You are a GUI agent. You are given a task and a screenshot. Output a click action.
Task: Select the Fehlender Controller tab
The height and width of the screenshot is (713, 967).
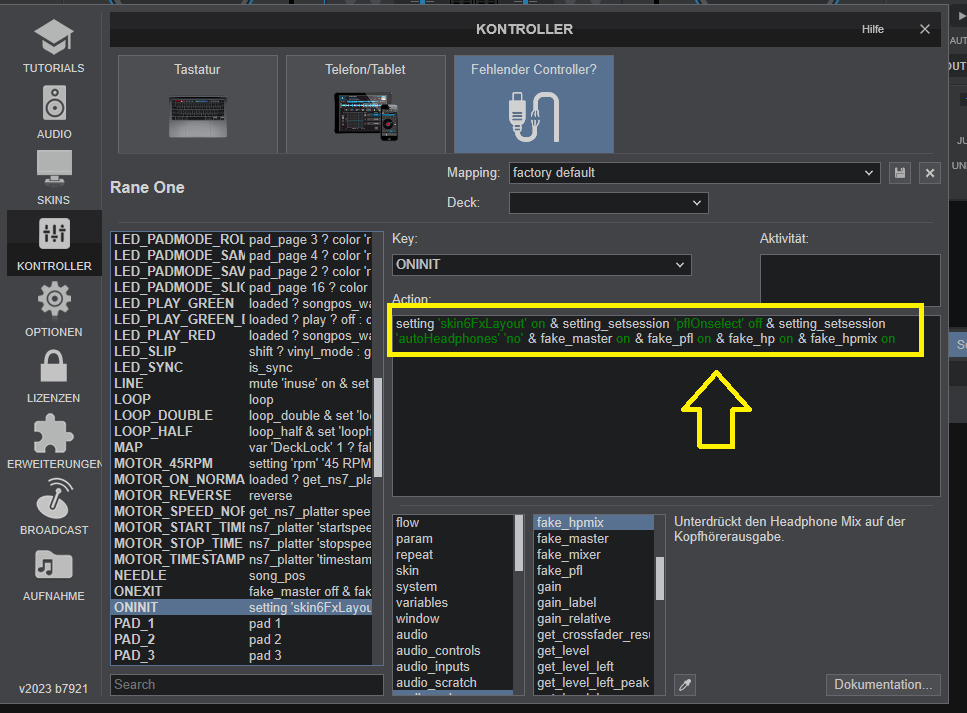534,104
